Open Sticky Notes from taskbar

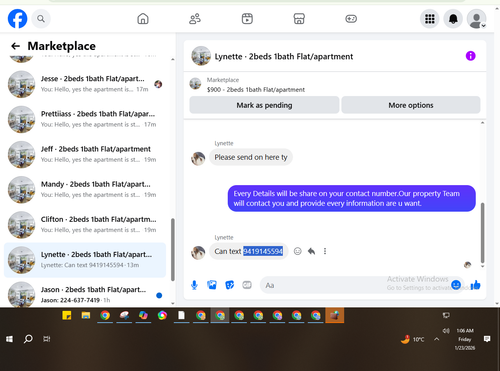pyautogui.click(x=67, y=315)
